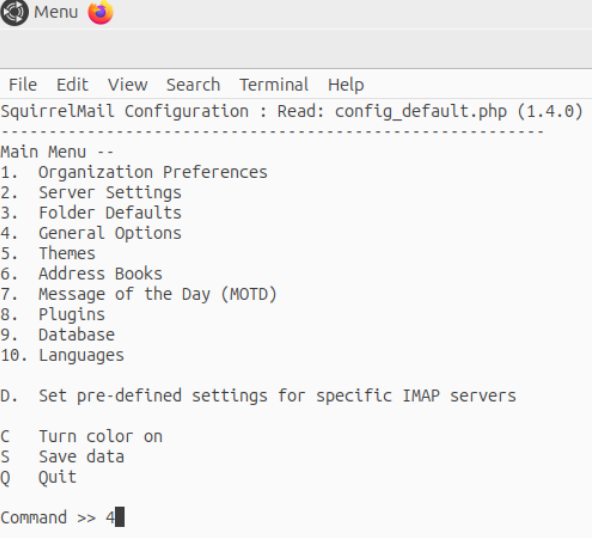
Task: Click the General Options entry
Action: tap(91, 233)
